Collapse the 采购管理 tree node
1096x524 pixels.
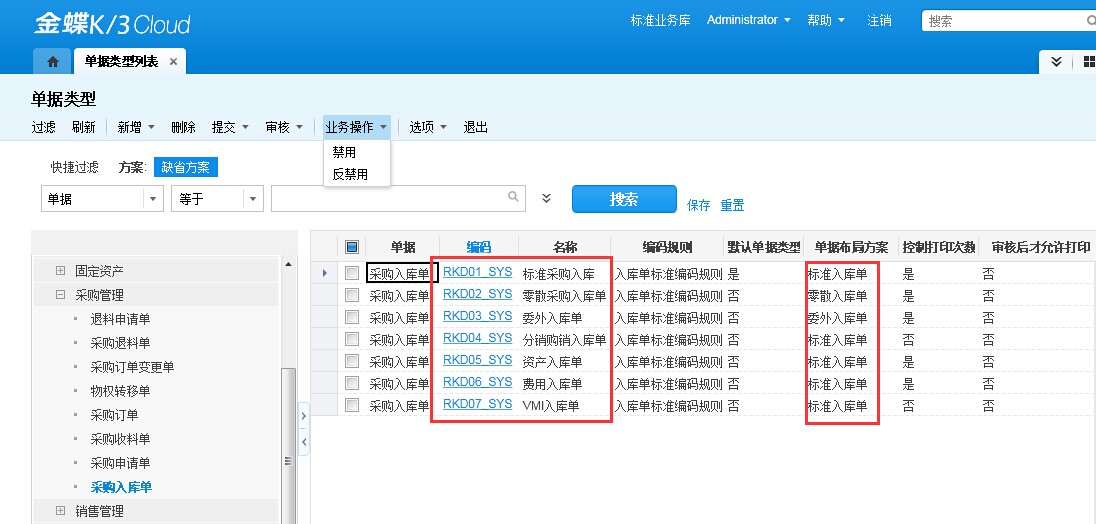(60, 295)
